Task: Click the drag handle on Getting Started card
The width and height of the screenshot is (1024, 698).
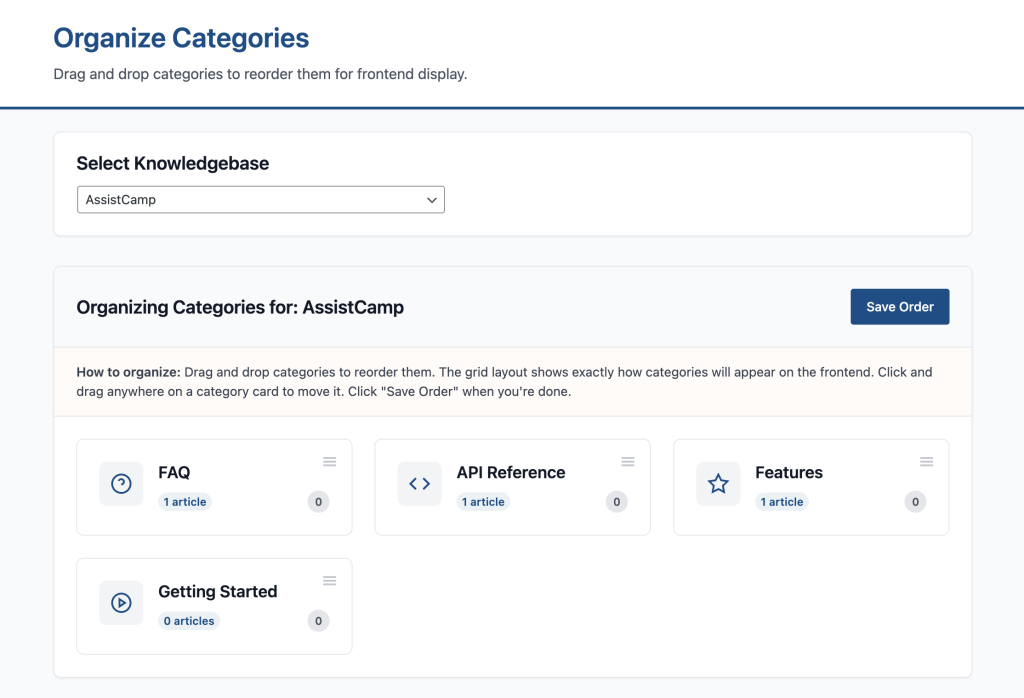Action: (329, 581)
